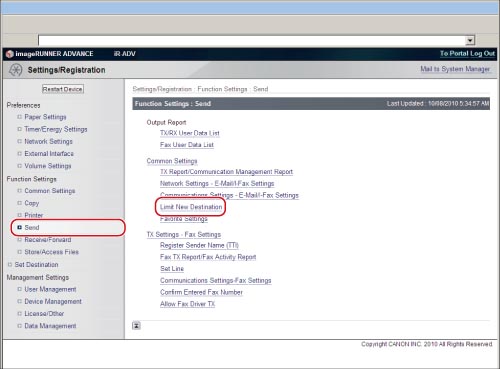
Task: Open the address bar dropdown arrow
Action: (x=470, y=41)
